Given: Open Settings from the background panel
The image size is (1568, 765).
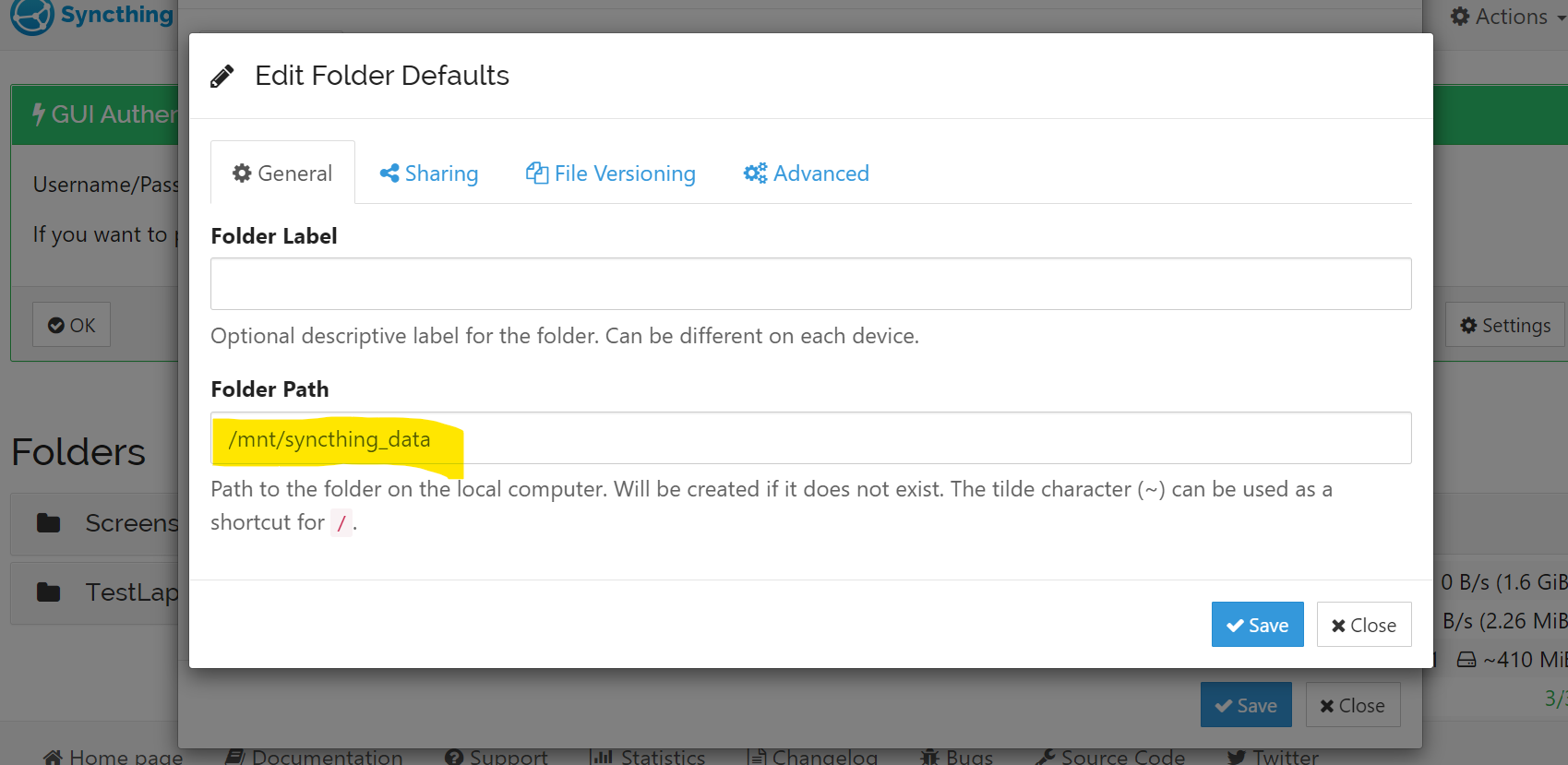Looking at the screenshot, I should (x=1504, y=326).
